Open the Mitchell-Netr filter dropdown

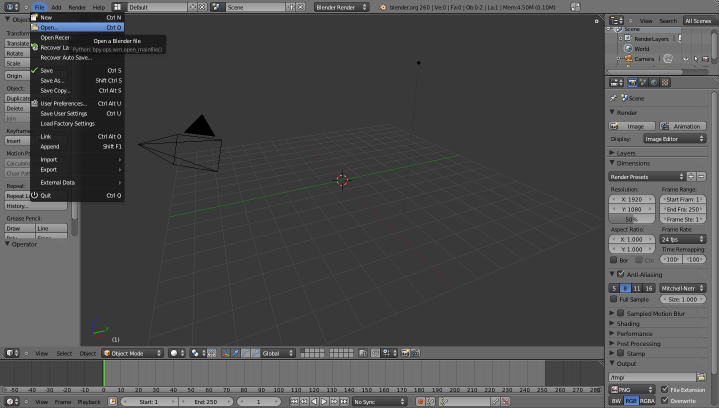coord(682,288)
